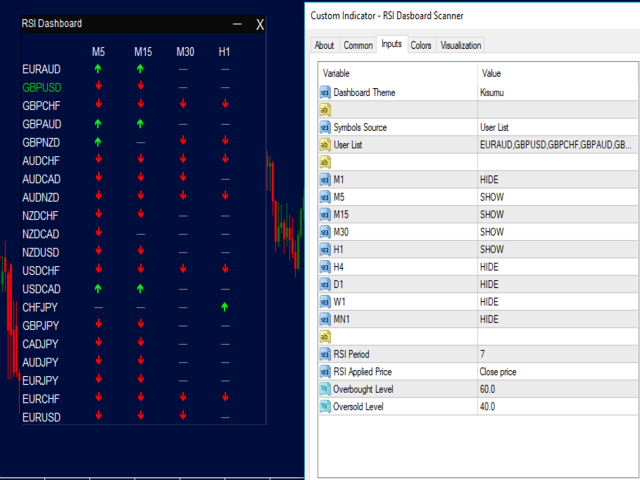Select EURAUD symbol in the dashboard
Image resolution: width=640 pixels, height=480 pixels.
point(41,69)
